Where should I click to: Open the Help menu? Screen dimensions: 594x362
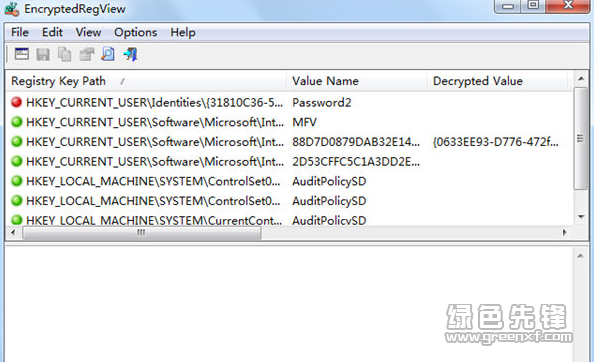183,33
